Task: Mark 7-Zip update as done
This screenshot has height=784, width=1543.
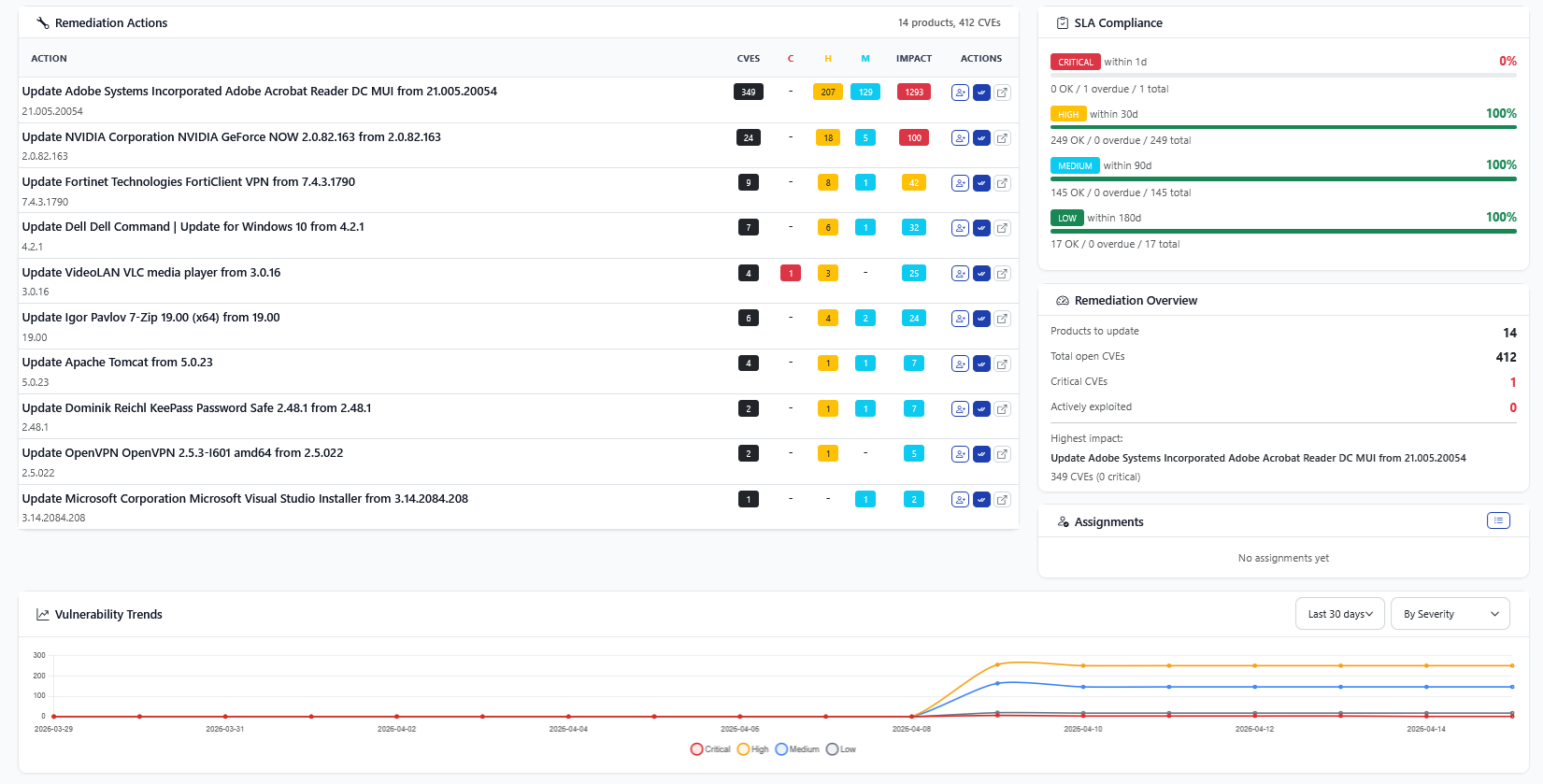Action: pos(981,319)
